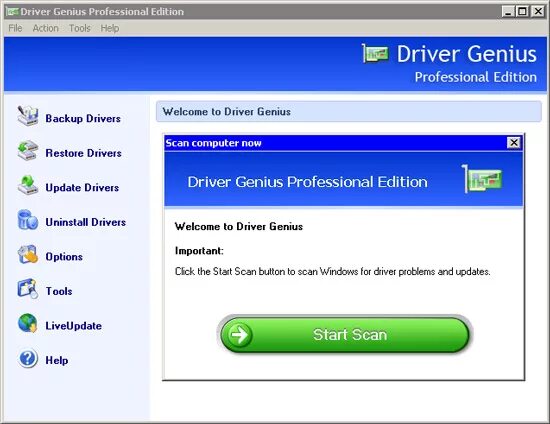
Task: Click the 'Important:' label in dialog
Action: coord(199,251)
